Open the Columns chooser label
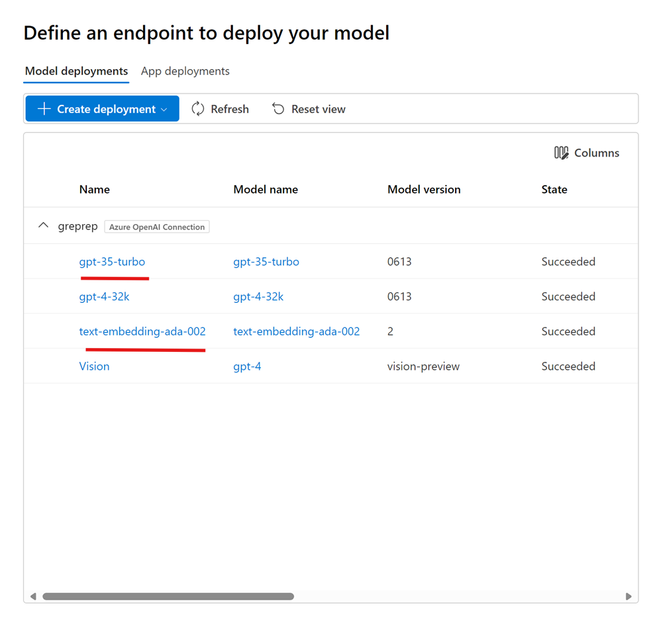Viewport: 649px width, 617px height. 596,153
